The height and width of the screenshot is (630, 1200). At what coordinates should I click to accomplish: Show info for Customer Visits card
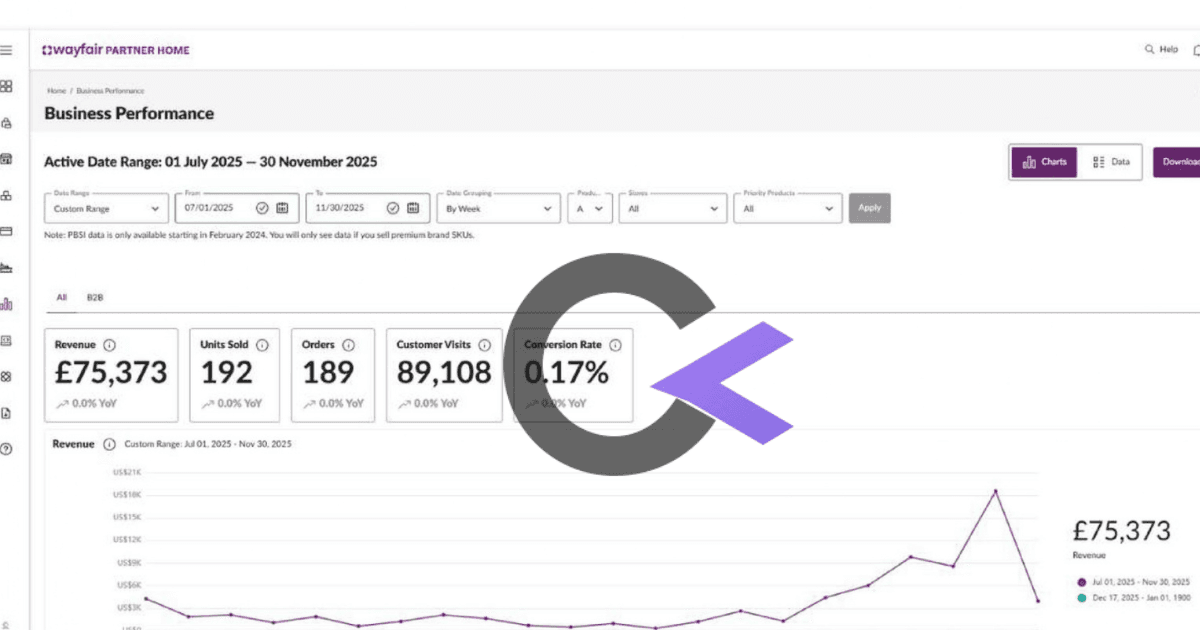(x=485, y=345)
